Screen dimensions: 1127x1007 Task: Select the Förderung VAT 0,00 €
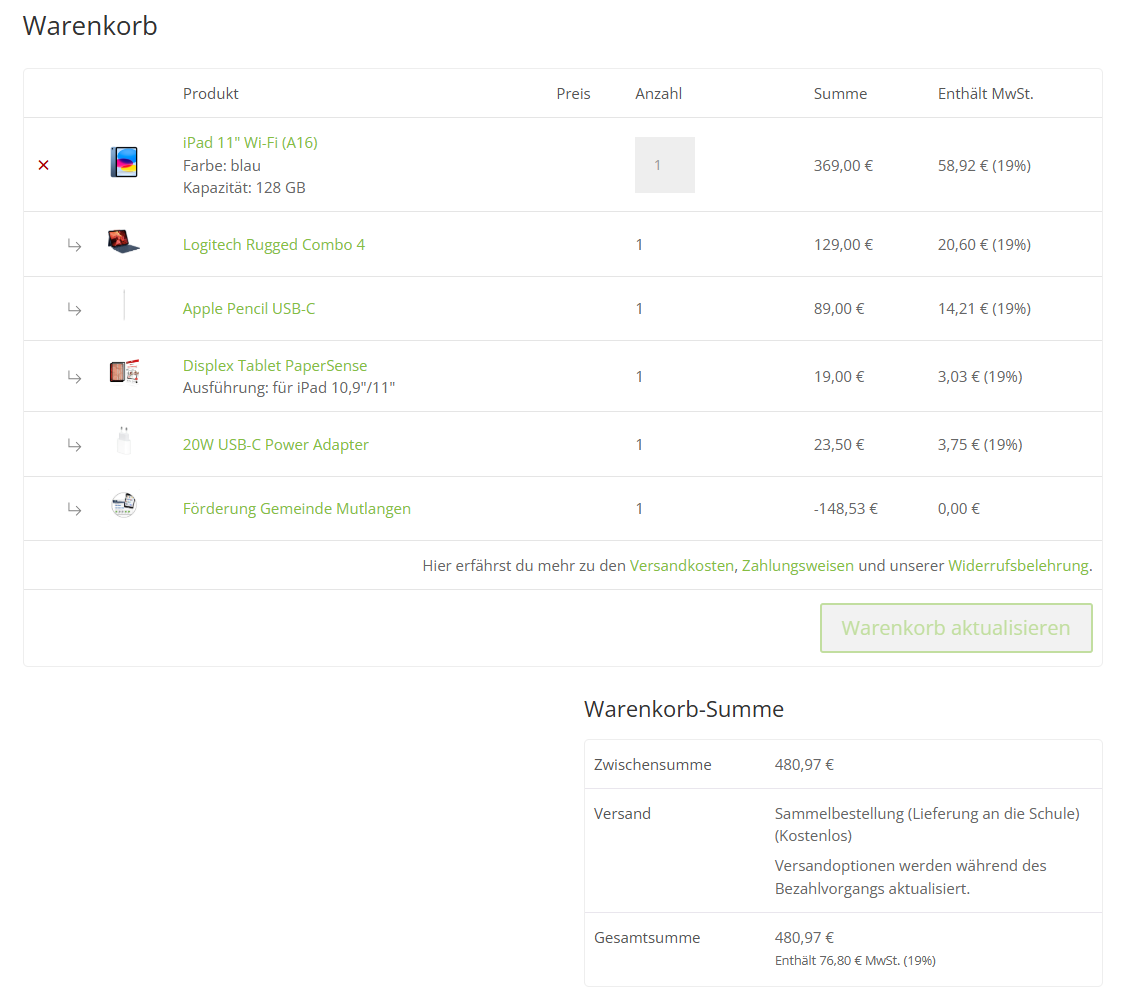coord(958,508)
